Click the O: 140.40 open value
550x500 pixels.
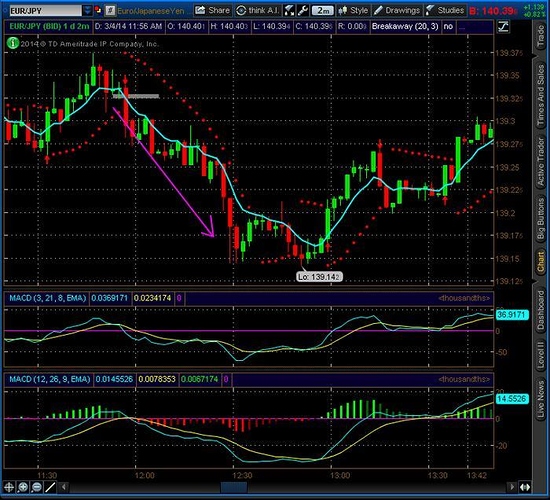point(186,26)
